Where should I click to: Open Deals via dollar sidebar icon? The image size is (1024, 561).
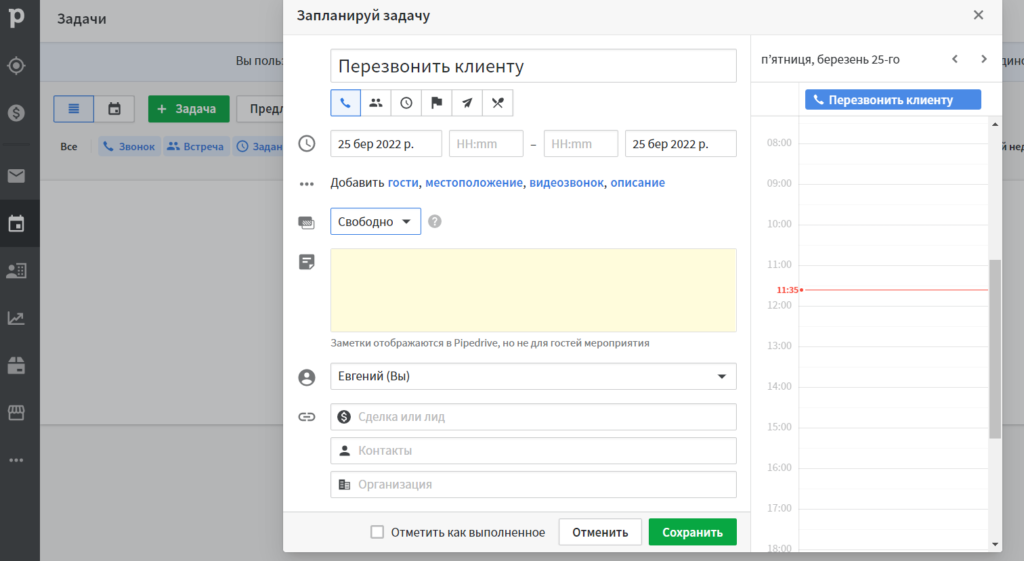coord(16,113)
